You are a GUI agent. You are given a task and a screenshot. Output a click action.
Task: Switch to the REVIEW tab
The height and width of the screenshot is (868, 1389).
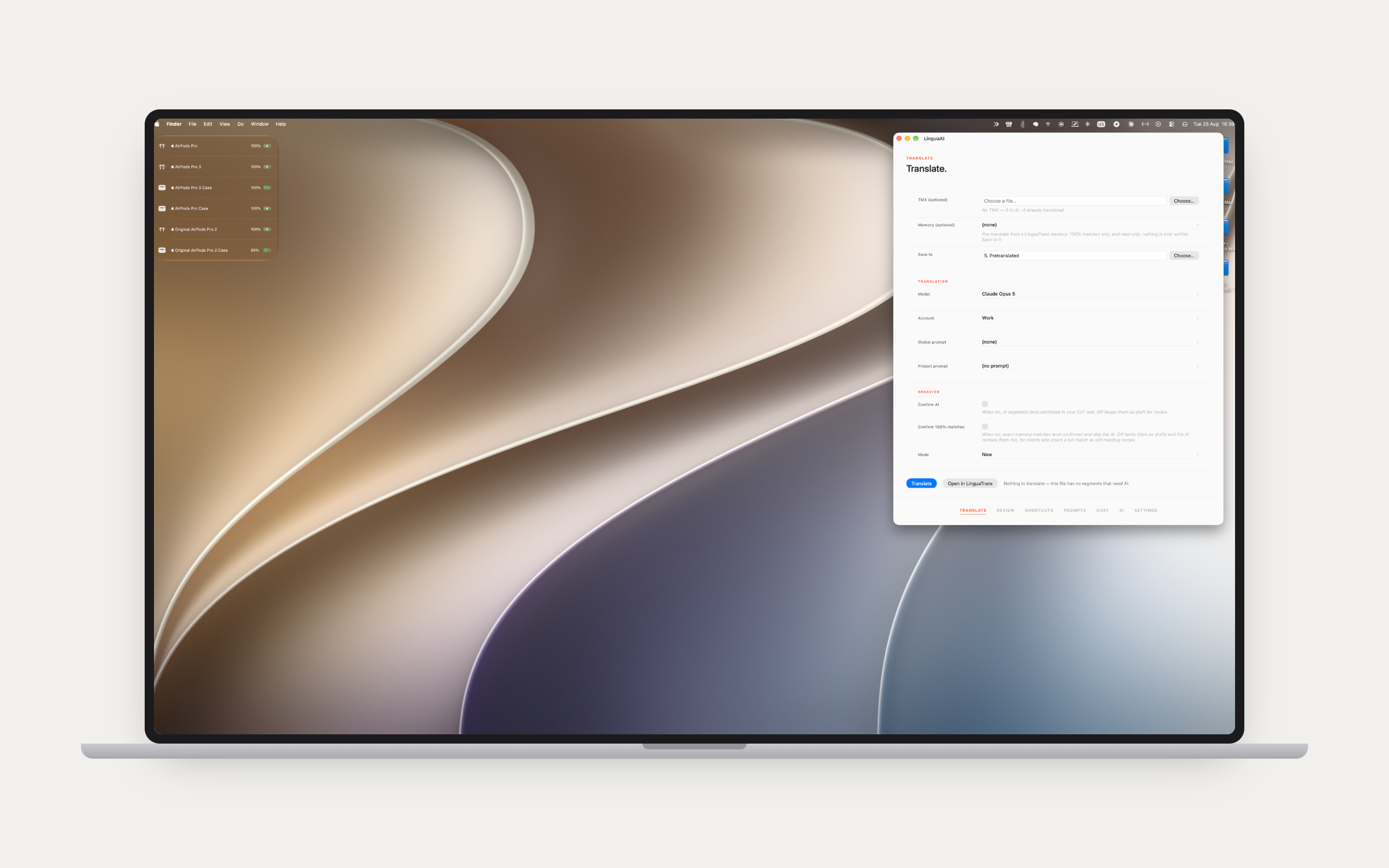(1005, 510)
